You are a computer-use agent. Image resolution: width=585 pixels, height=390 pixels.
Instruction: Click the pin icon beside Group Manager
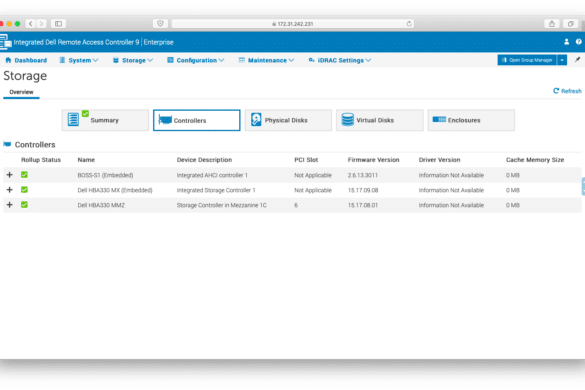tap(577, 60)
